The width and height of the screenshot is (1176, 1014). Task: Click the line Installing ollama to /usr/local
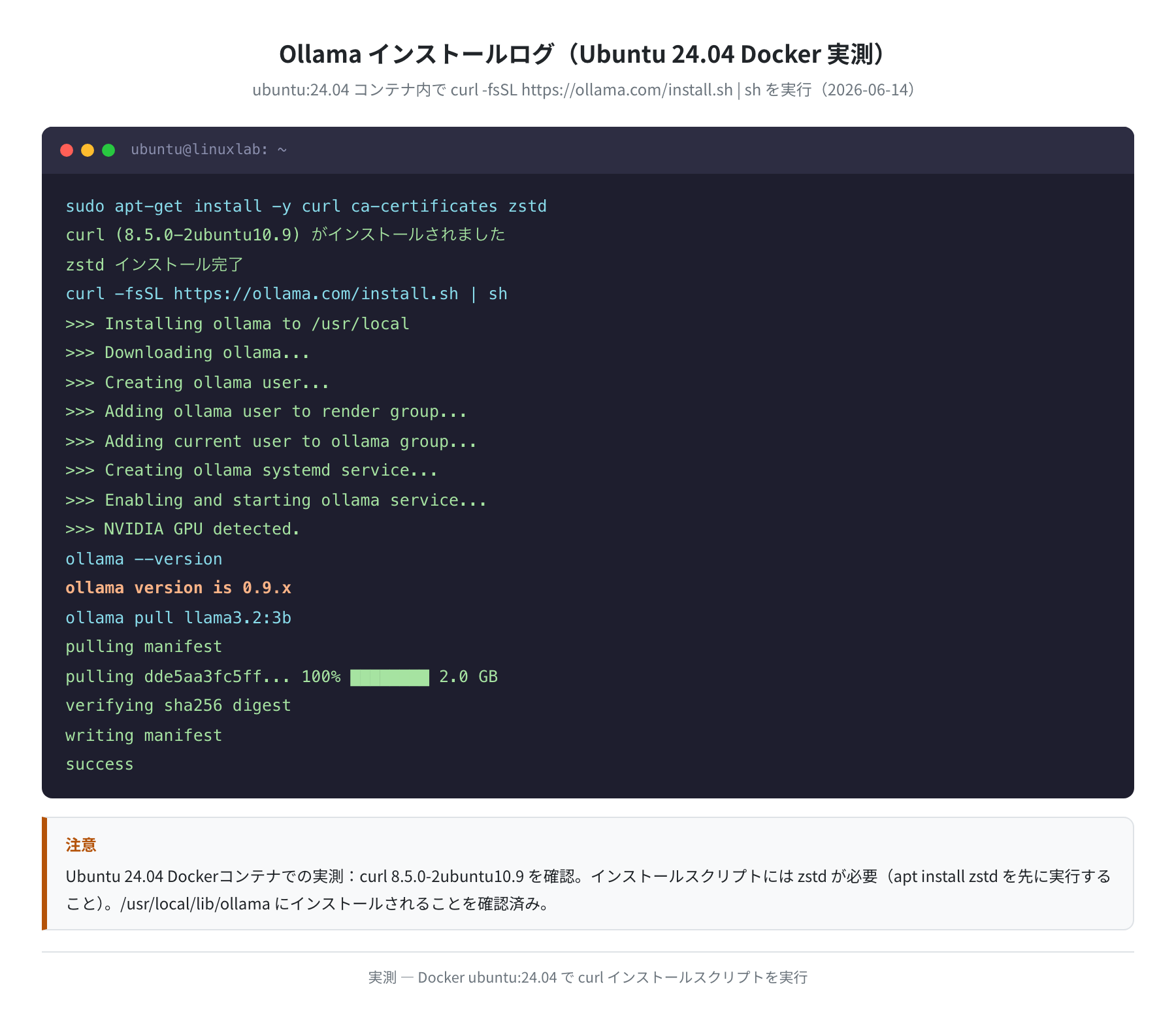237,324
